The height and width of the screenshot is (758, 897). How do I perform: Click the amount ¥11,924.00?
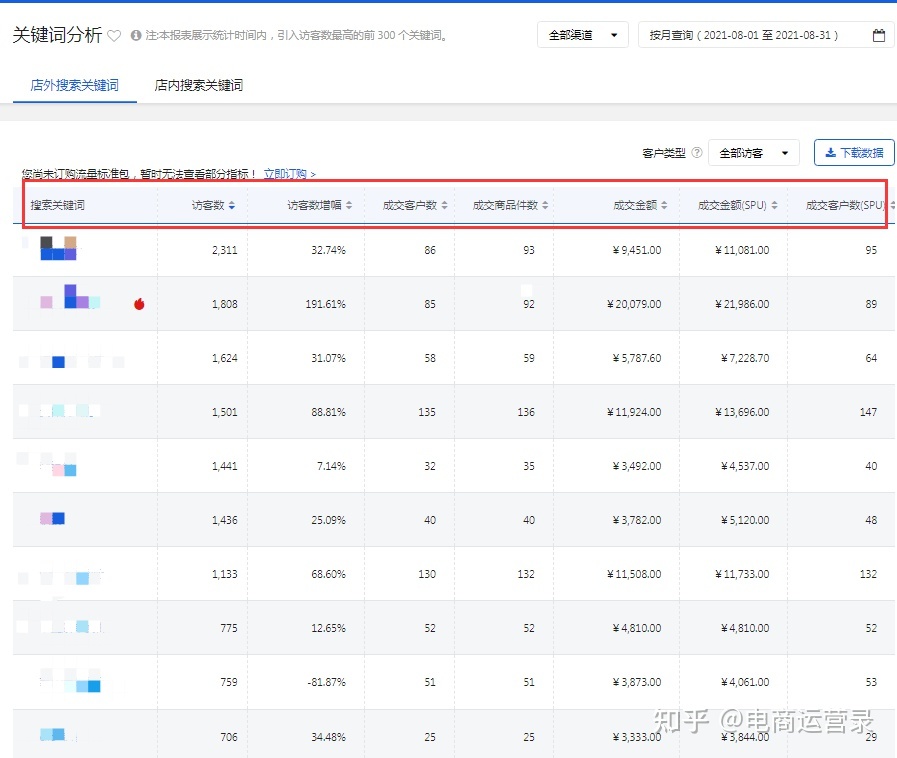coord(634,412)
